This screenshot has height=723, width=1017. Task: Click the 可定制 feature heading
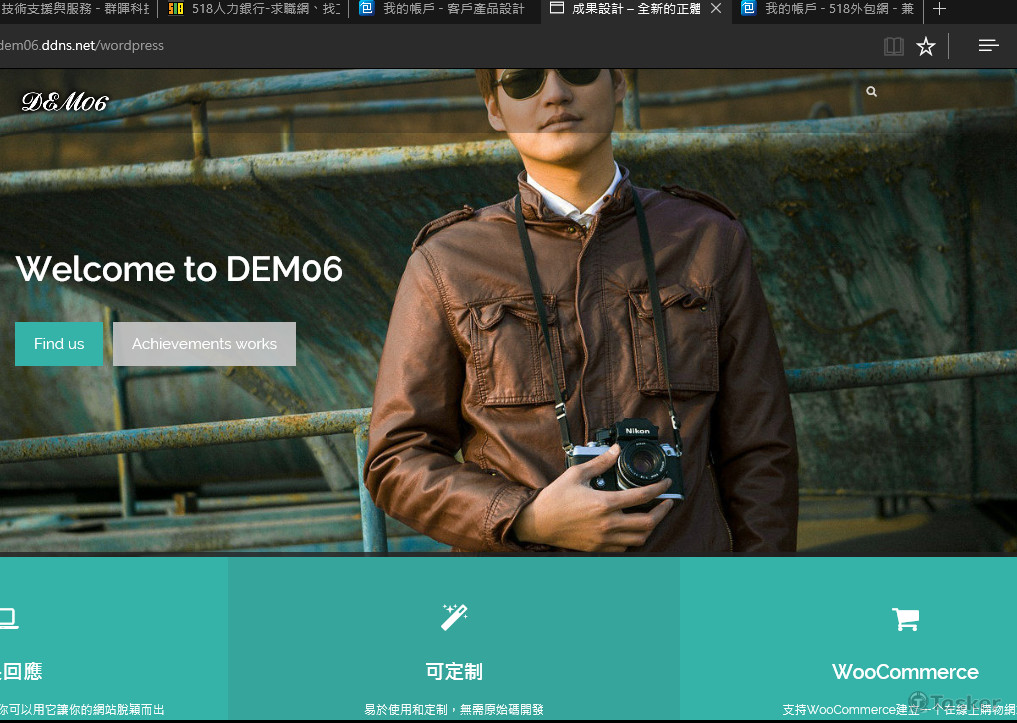coord(454,672)
